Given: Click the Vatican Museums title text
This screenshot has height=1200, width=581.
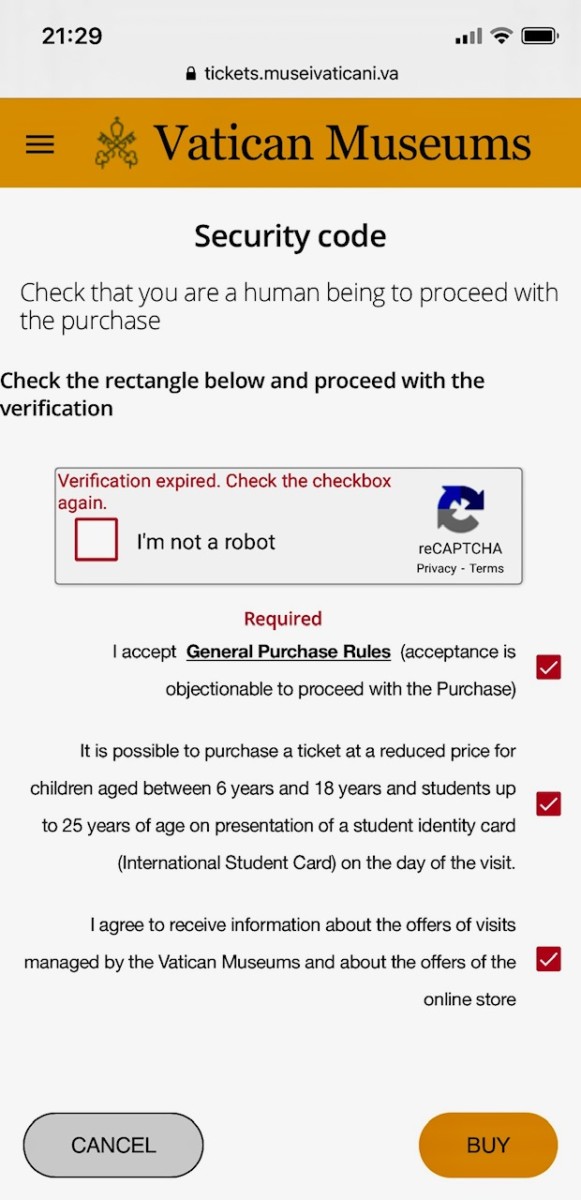Looking at the screenshot, I should click(x=342, y=144).
